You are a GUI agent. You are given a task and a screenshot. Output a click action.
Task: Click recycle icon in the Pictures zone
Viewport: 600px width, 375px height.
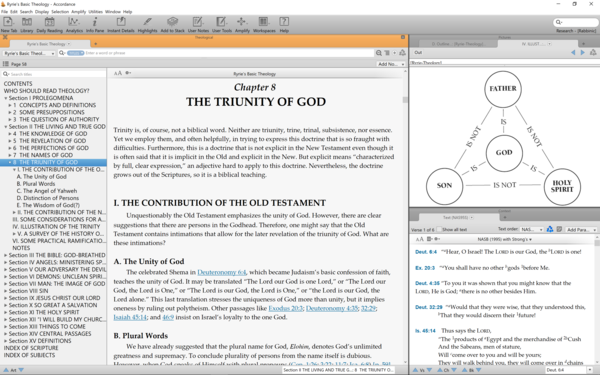593,52
